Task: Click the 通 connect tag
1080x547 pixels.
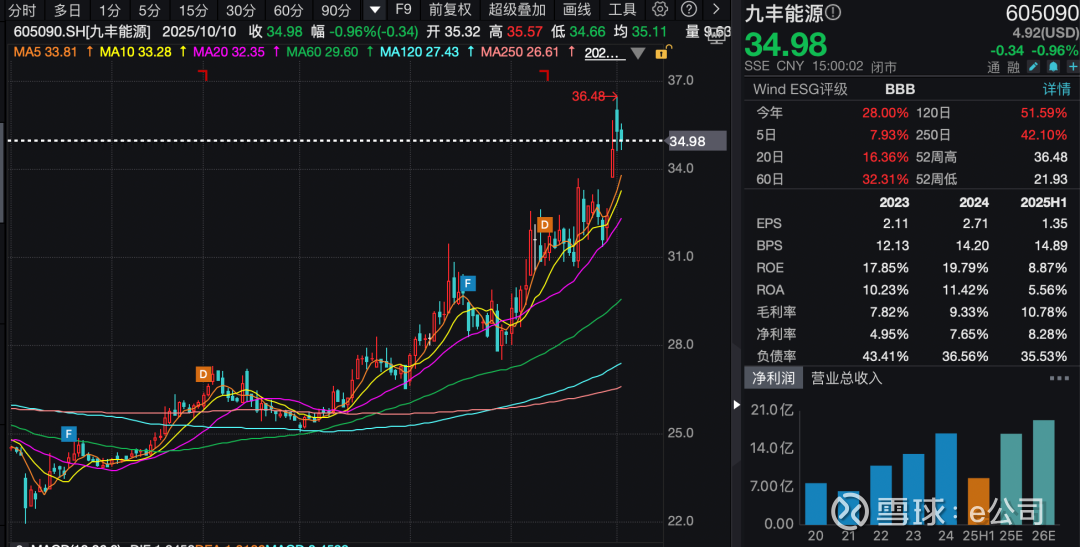Action: click(x=993, y=67)
